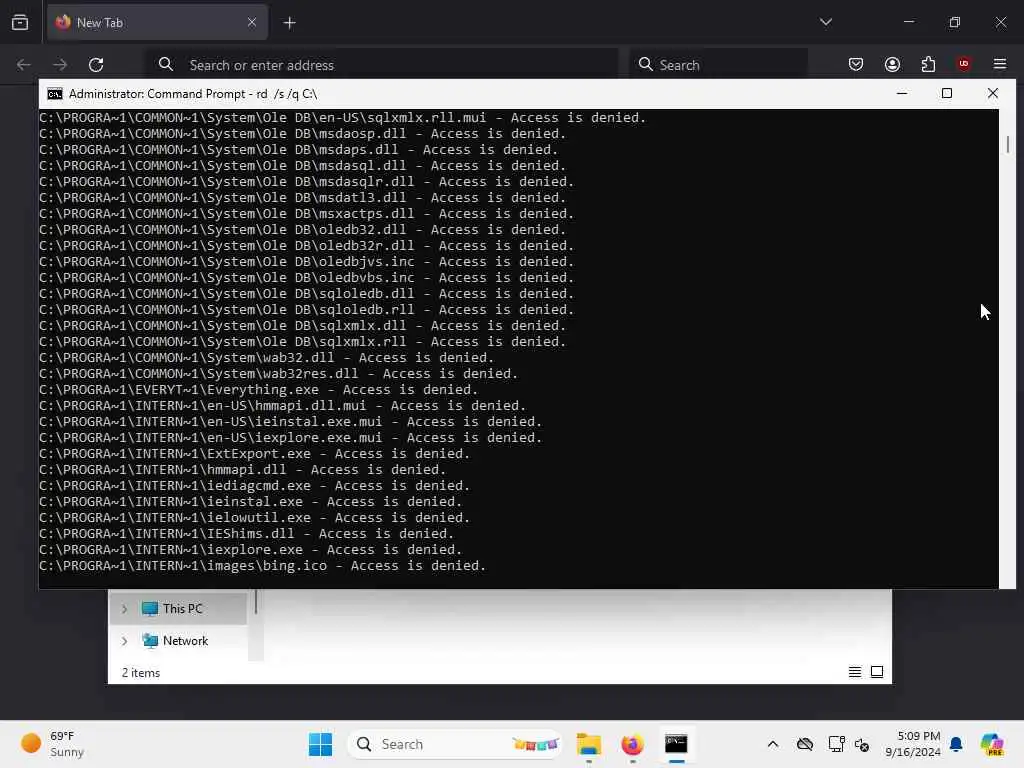Switch Explorer to details view icon
1024x768 pixels.
[854, 672]
